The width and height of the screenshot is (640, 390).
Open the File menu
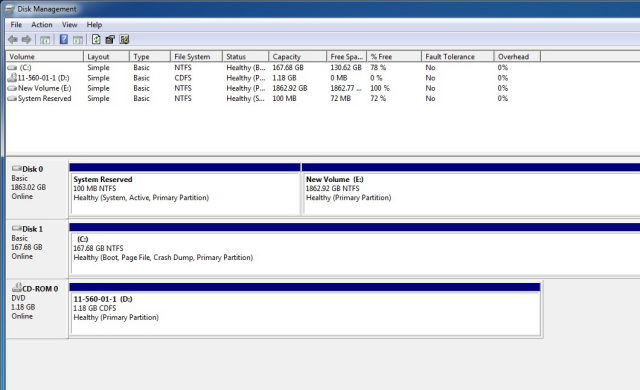click(x=16, y=25)
